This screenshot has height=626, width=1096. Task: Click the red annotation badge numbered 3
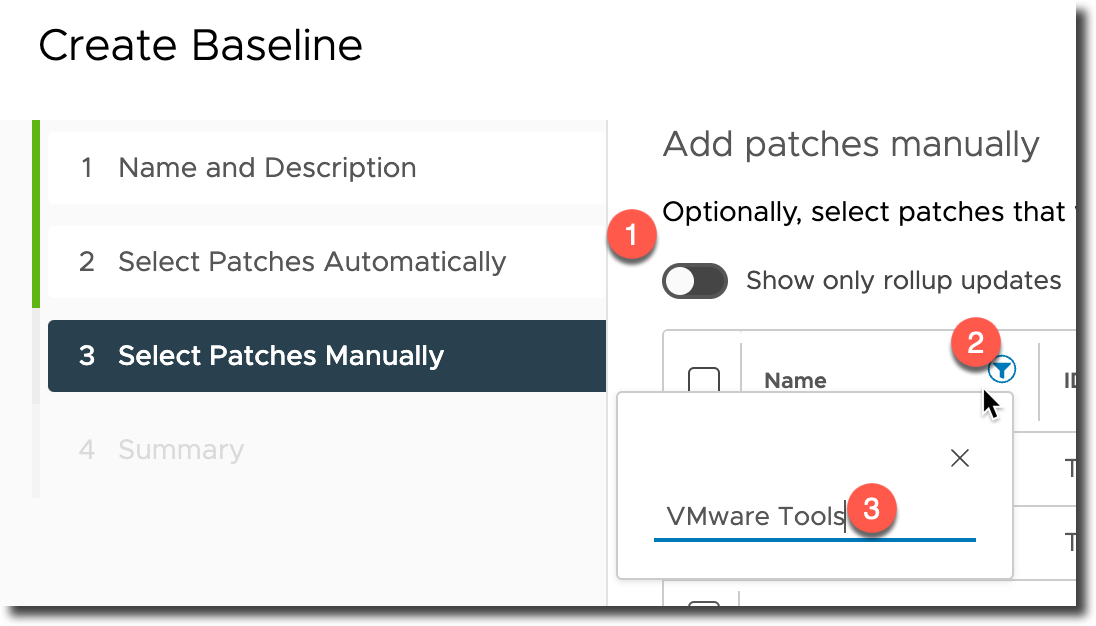(x=872, y=509)
